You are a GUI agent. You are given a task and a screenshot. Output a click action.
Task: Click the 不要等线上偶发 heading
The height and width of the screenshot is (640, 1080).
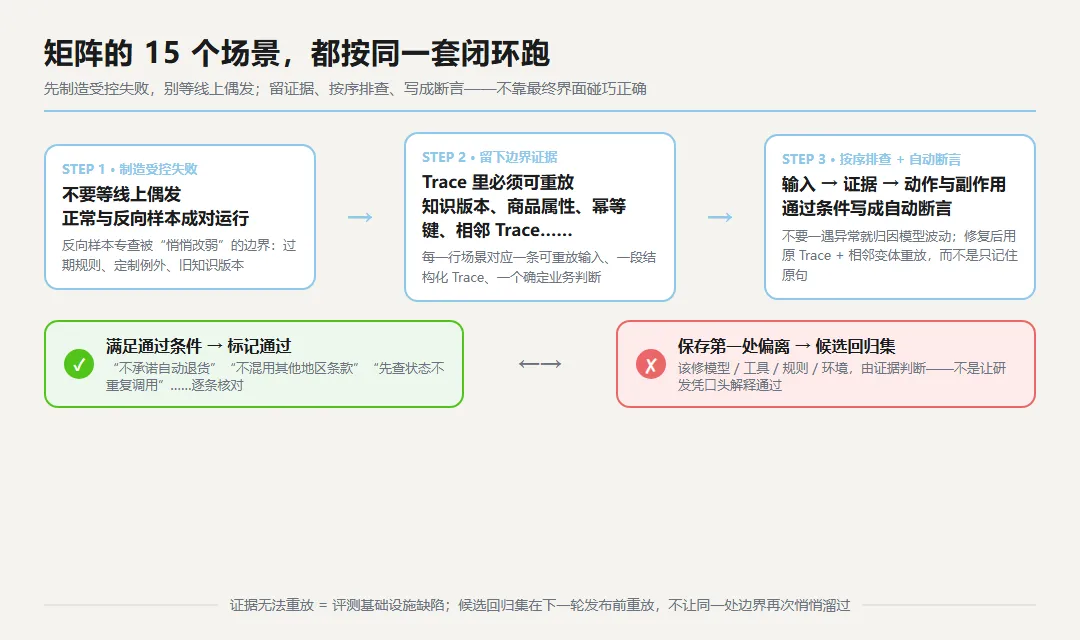pos(121,194)
